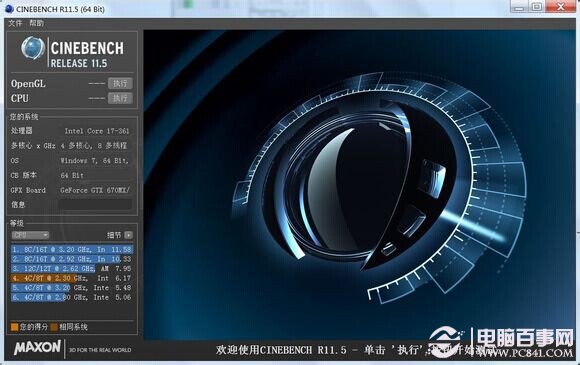This screenshot has width=580, height=365.
Task: Run the CPU test with 执行
Action: [120, 98]
